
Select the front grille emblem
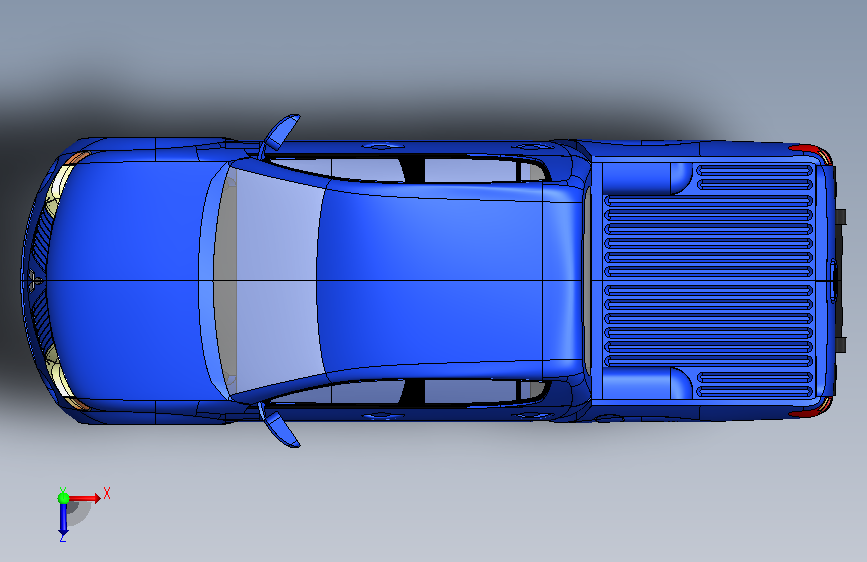pos(34,280)
